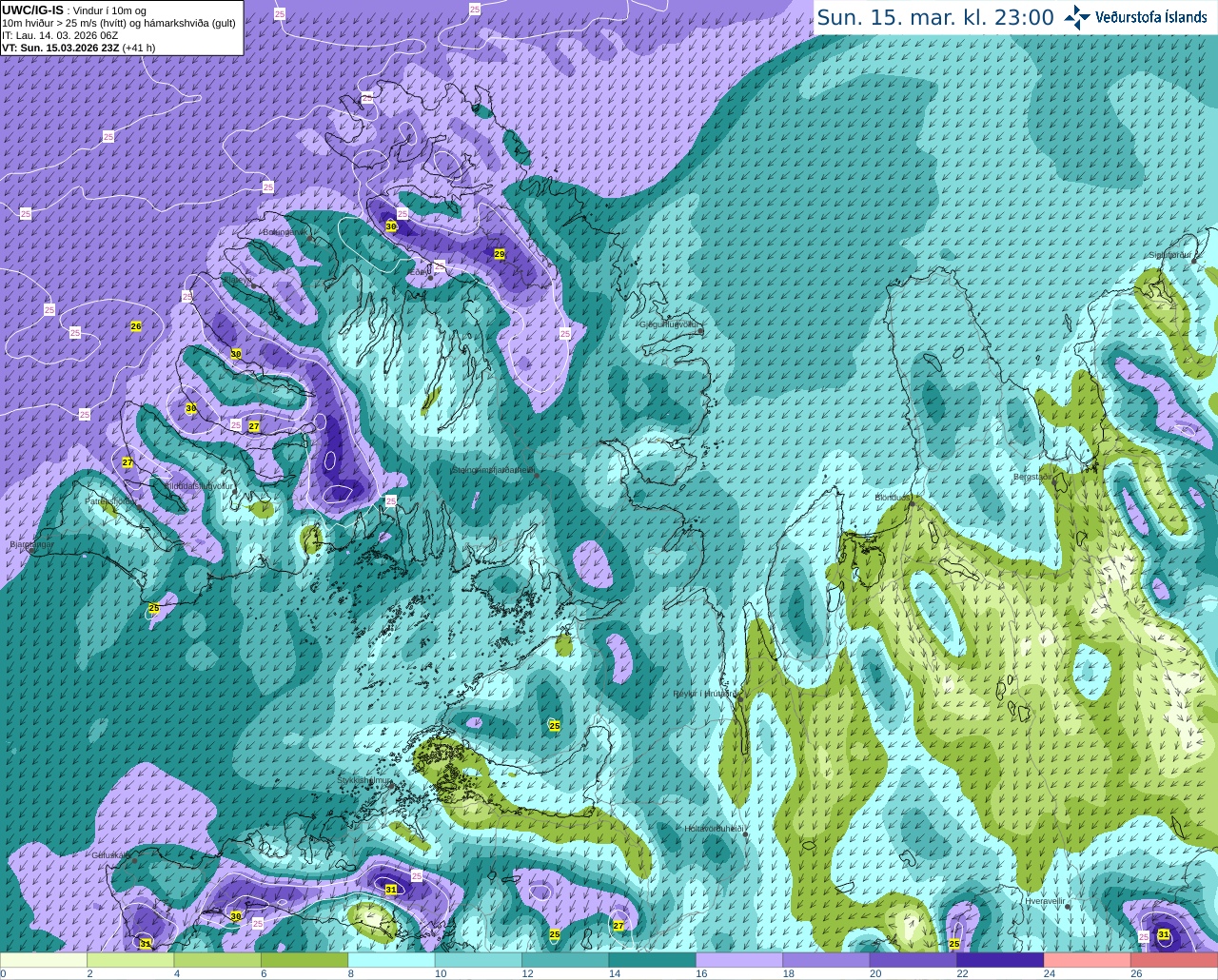Click the '2' label on the wind scale

[89, 974]
